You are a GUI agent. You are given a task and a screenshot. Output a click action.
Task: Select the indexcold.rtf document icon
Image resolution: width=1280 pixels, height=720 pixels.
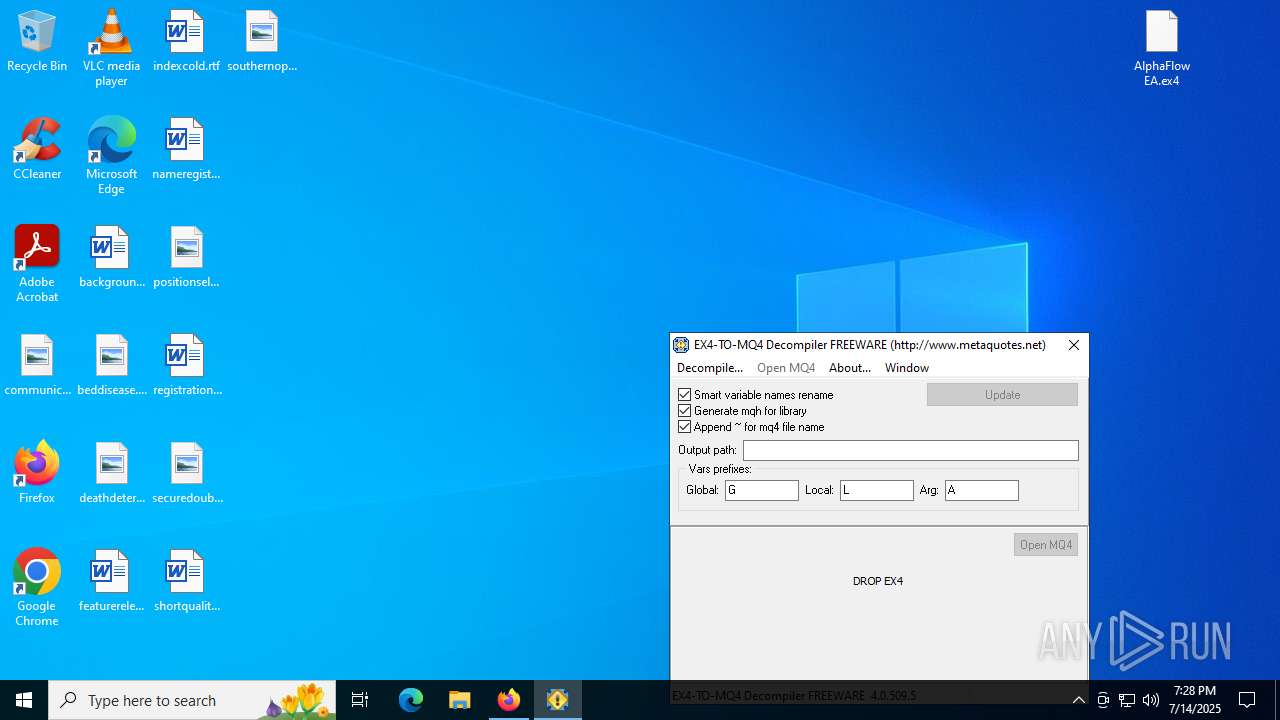(186, 42)
